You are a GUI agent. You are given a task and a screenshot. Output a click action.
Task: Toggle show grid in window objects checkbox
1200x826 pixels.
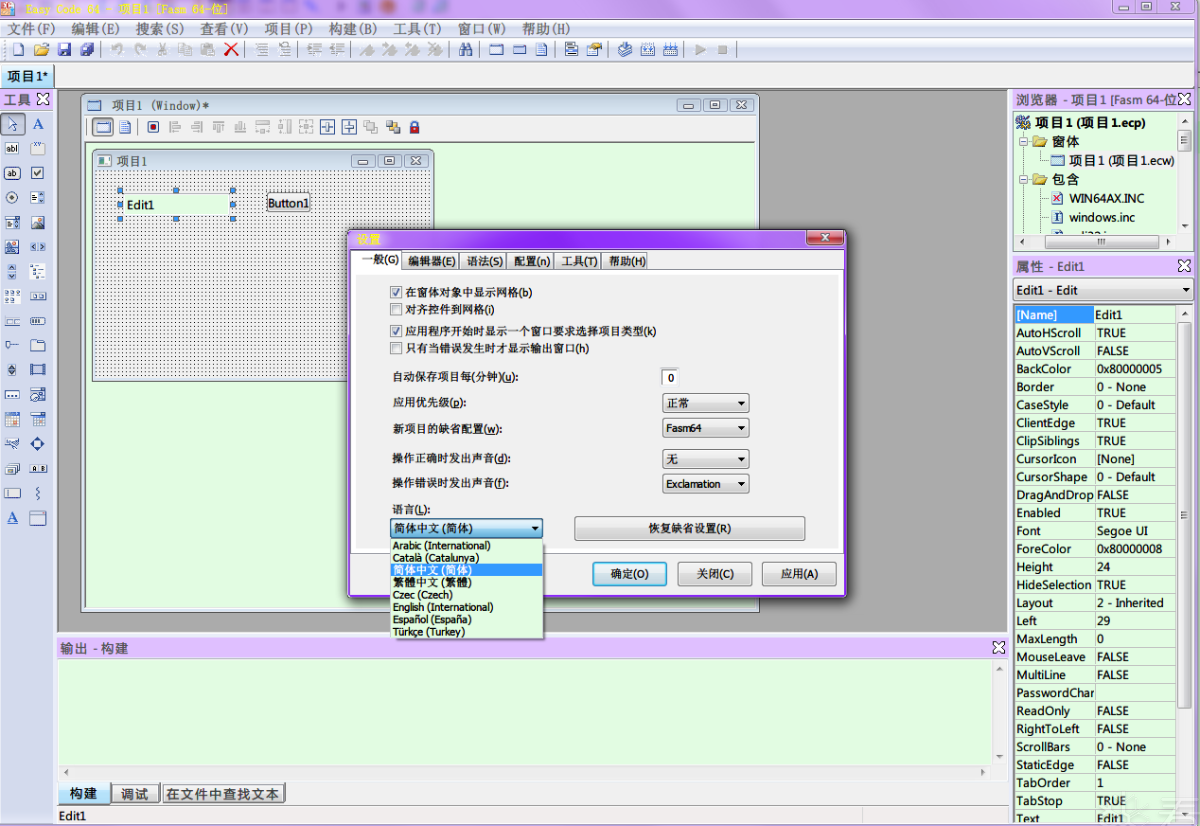coord(396,293)
